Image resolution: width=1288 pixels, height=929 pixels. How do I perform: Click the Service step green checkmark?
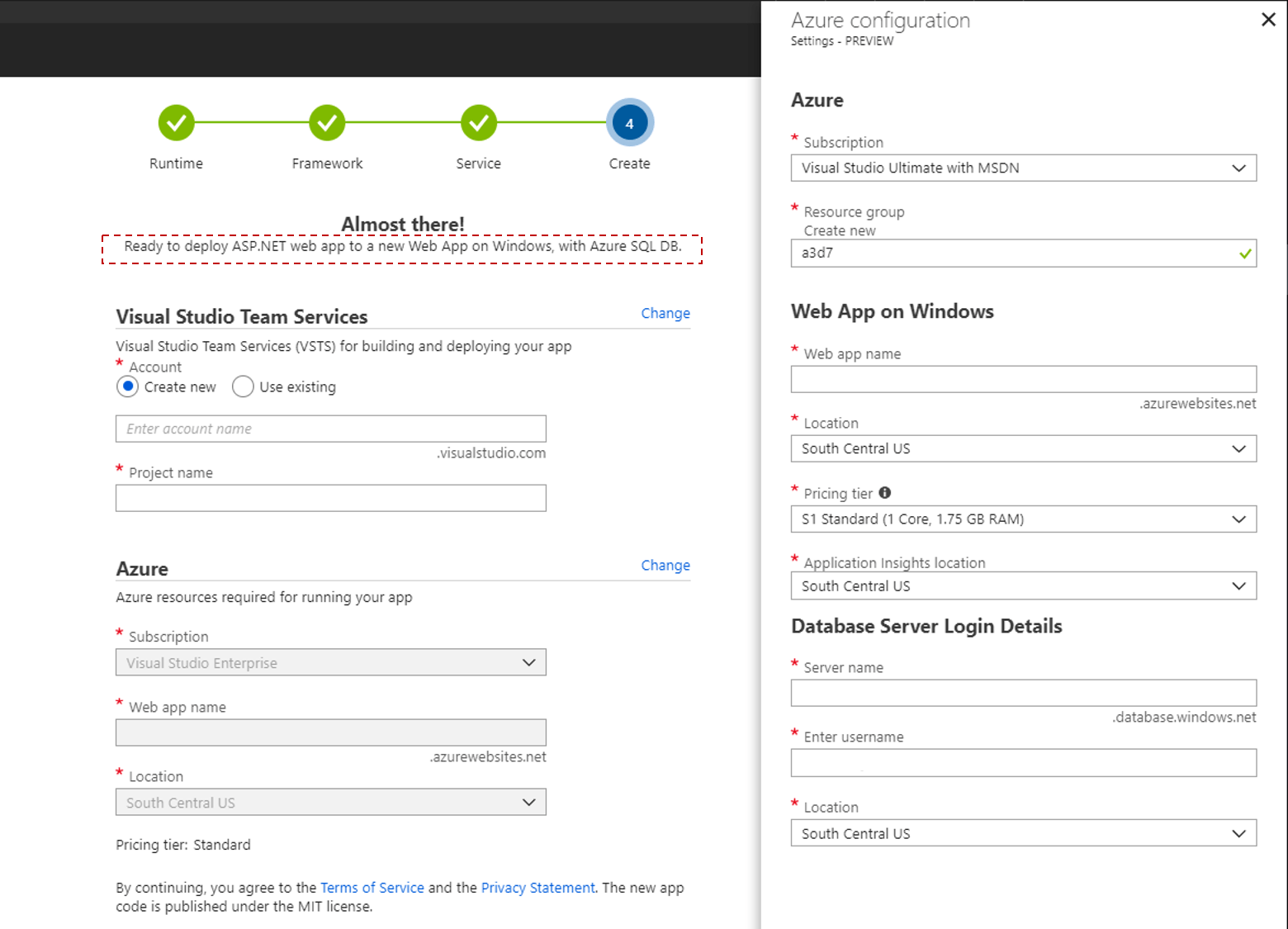point(479,122)
